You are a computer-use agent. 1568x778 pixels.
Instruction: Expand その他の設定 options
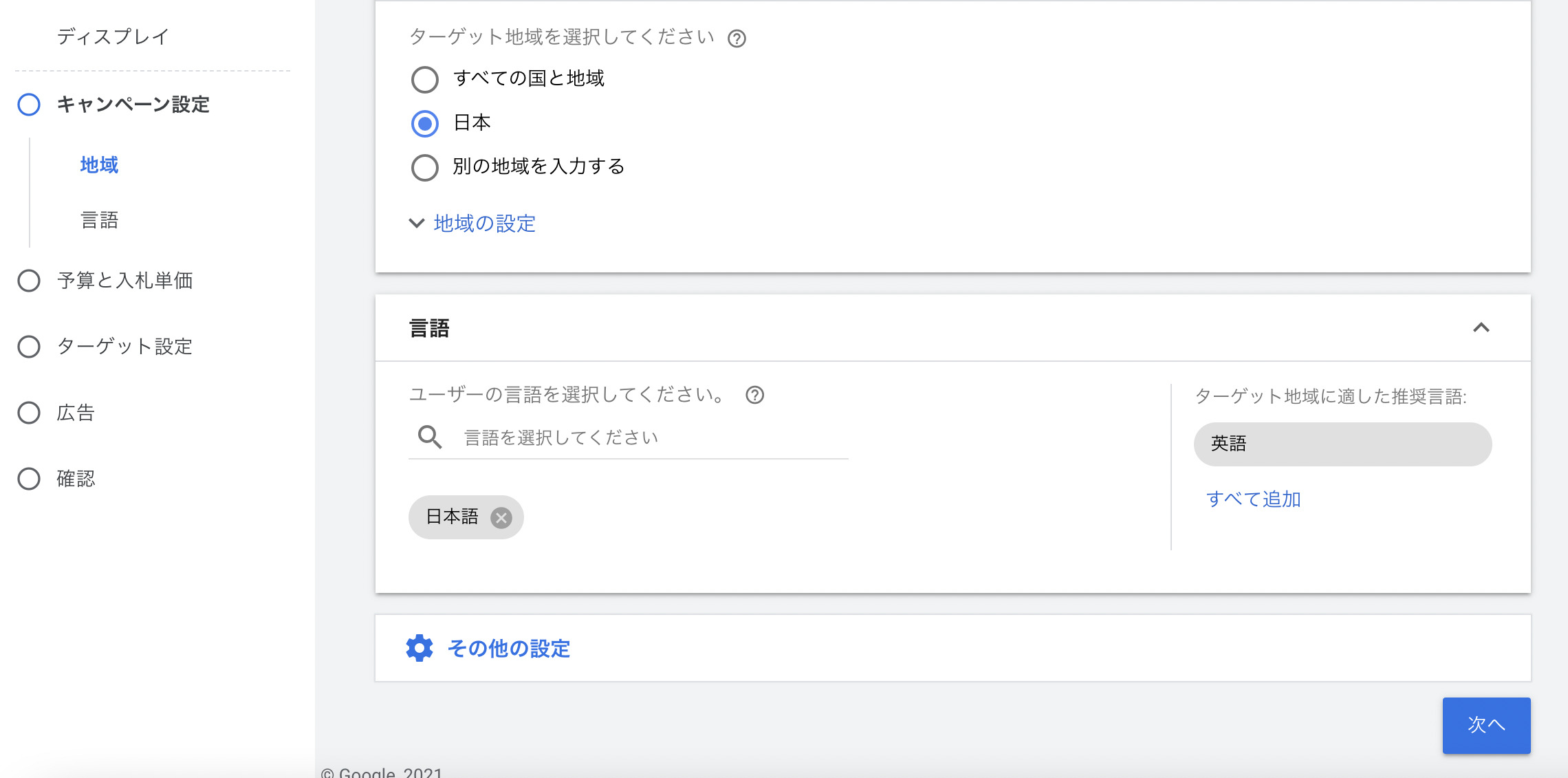(509, 648)
